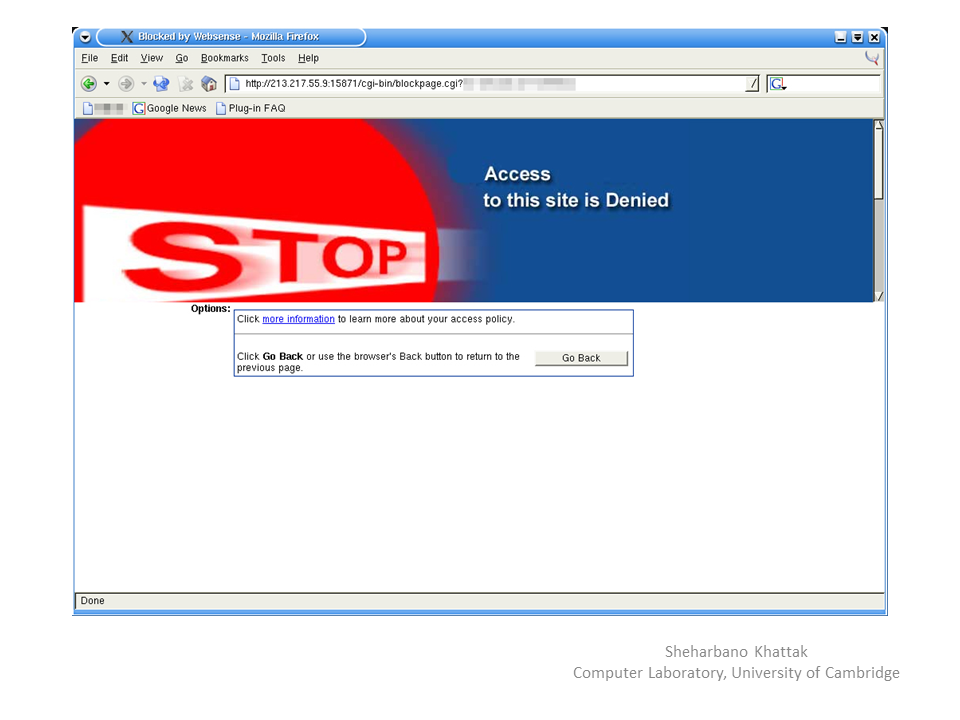Screen dimensions: 960x720
Task: Reload the page with the refresh icon
Action: point(161,84)
